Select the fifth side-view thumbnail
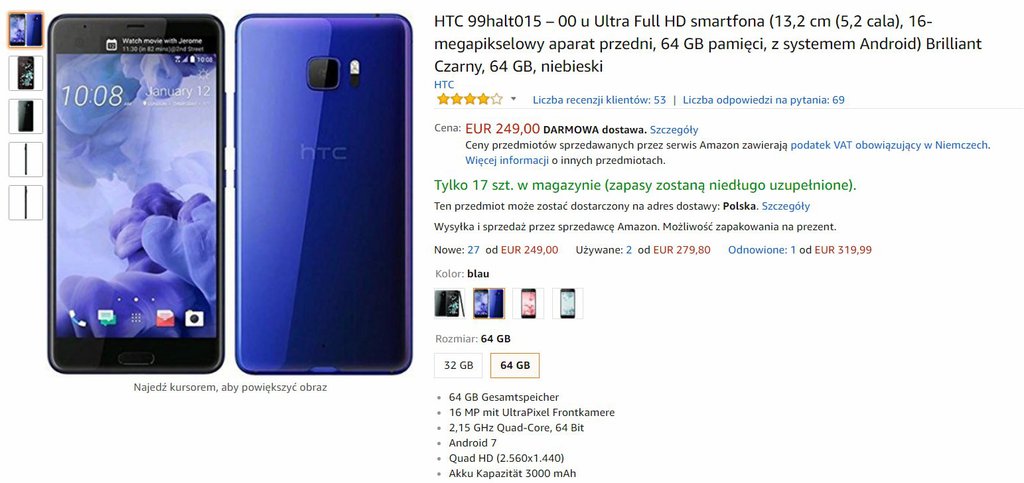The width and height of the screenshot is (1024, 483). click(x=25, y=202)
